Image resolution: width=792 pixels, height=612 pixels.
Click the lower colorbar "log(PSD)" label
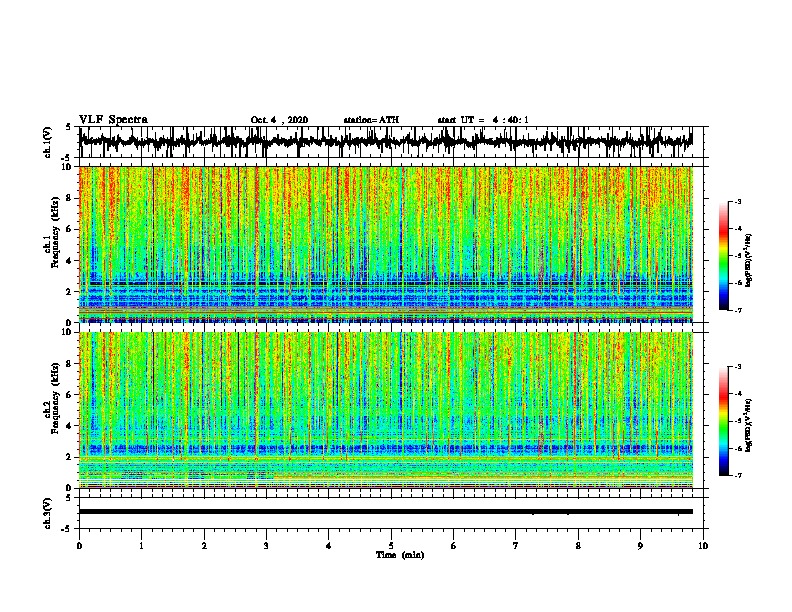pyautogui.click(x=749, y=425)
